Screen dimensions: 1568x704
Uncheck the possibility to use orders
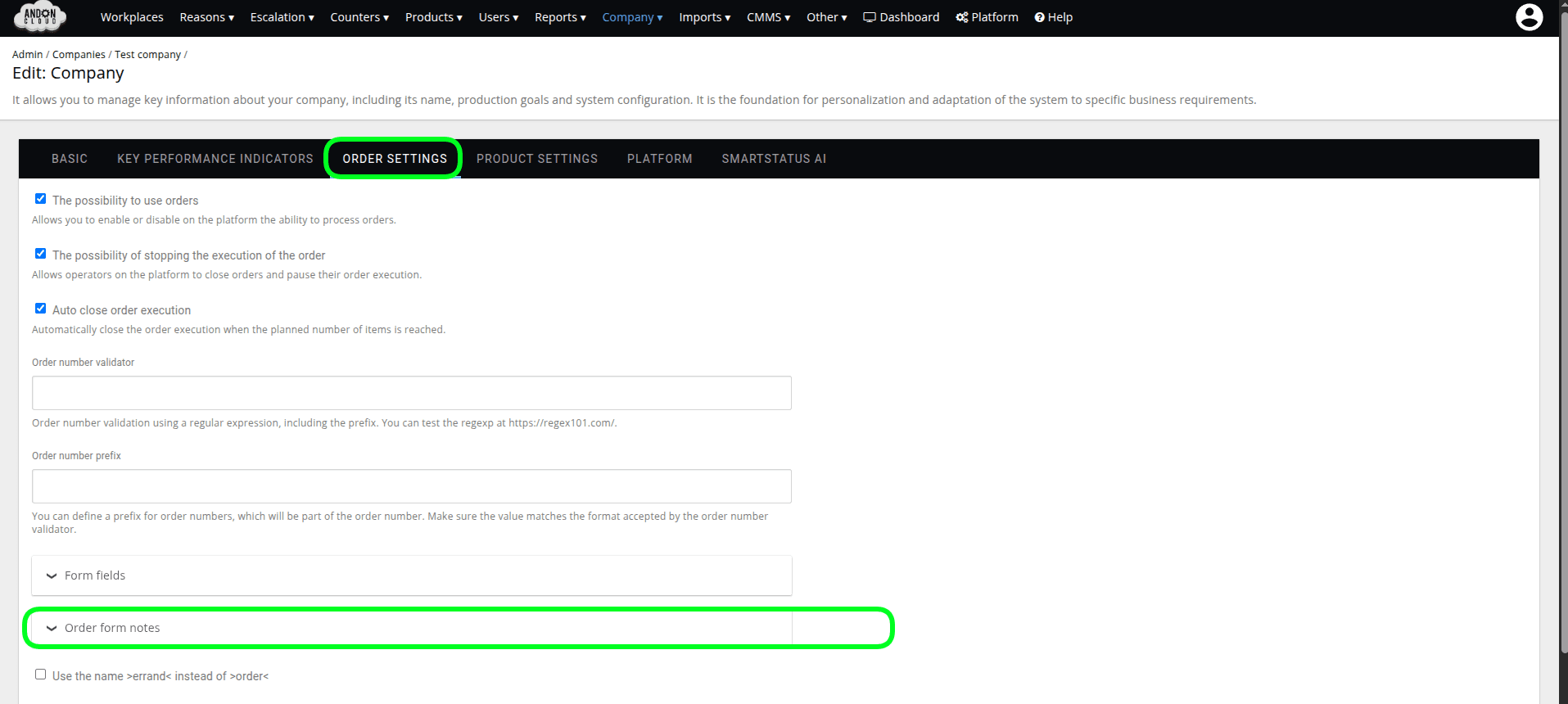(40, 199)
